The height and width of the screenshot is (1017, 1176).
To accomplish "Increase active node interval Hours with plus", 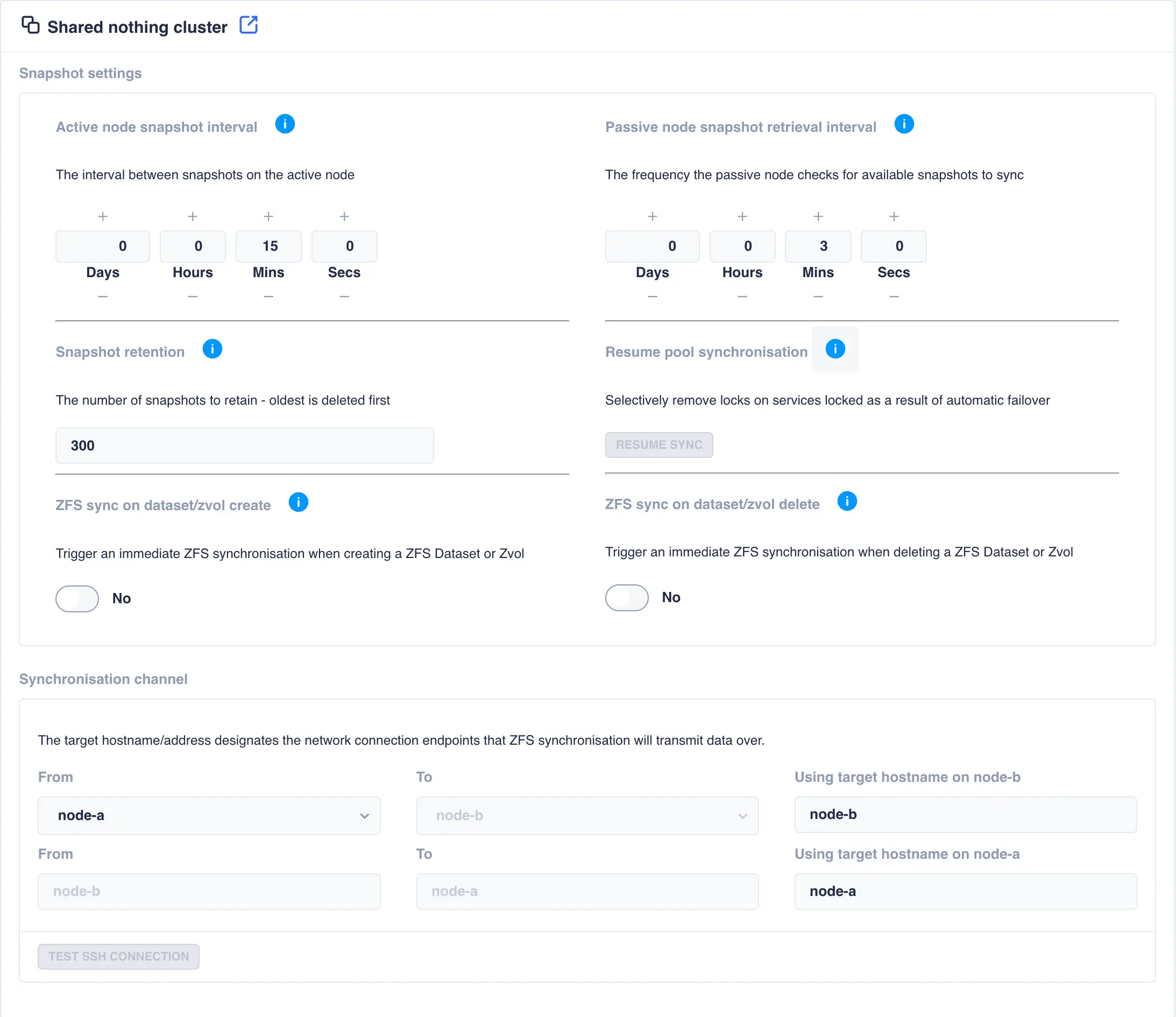I will click(193, 216).
